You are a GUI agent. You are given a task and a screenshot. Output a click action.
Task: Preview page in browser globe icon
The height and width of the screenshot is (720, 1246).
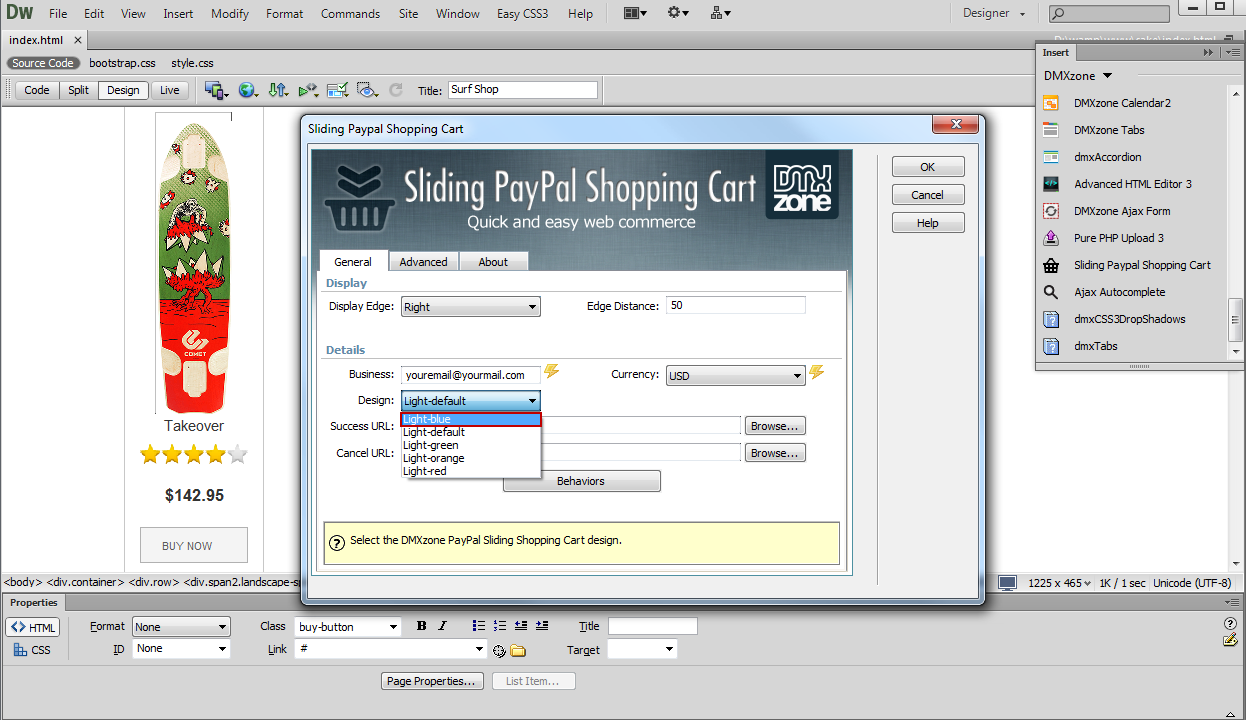point(247,90)
